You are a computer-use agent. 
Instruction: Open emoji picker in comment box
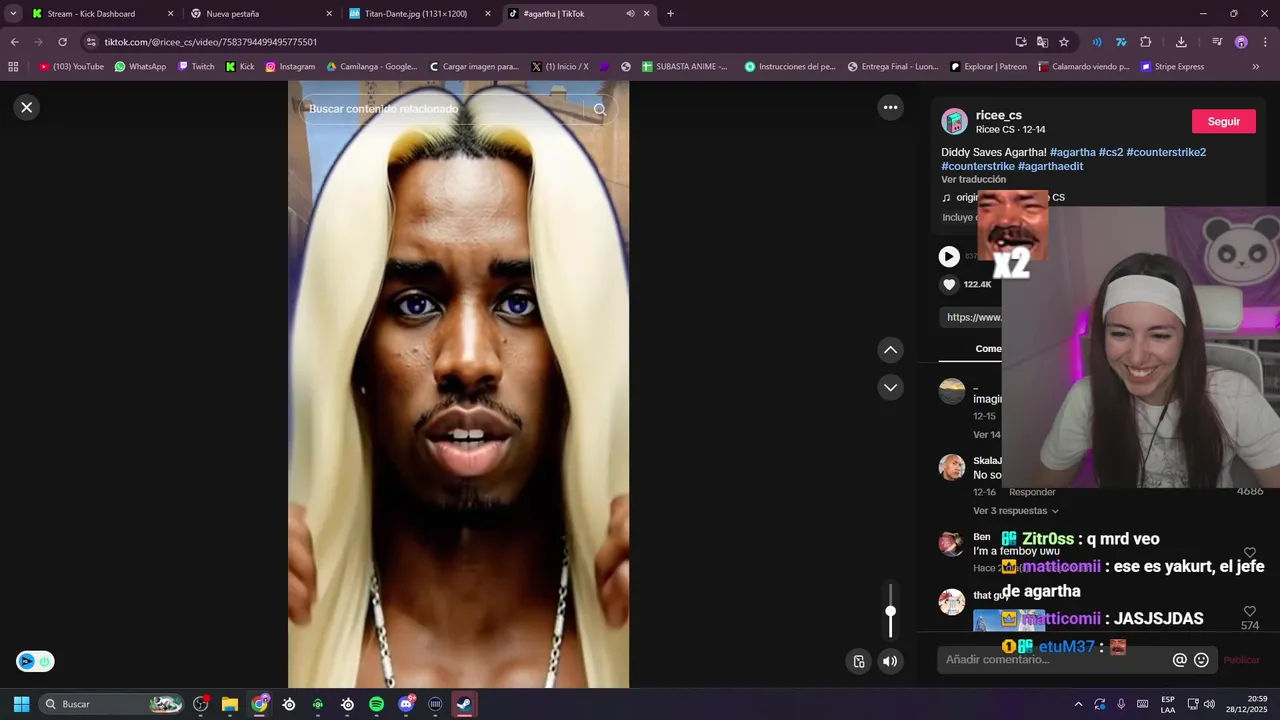click(x=1201, y=660)
